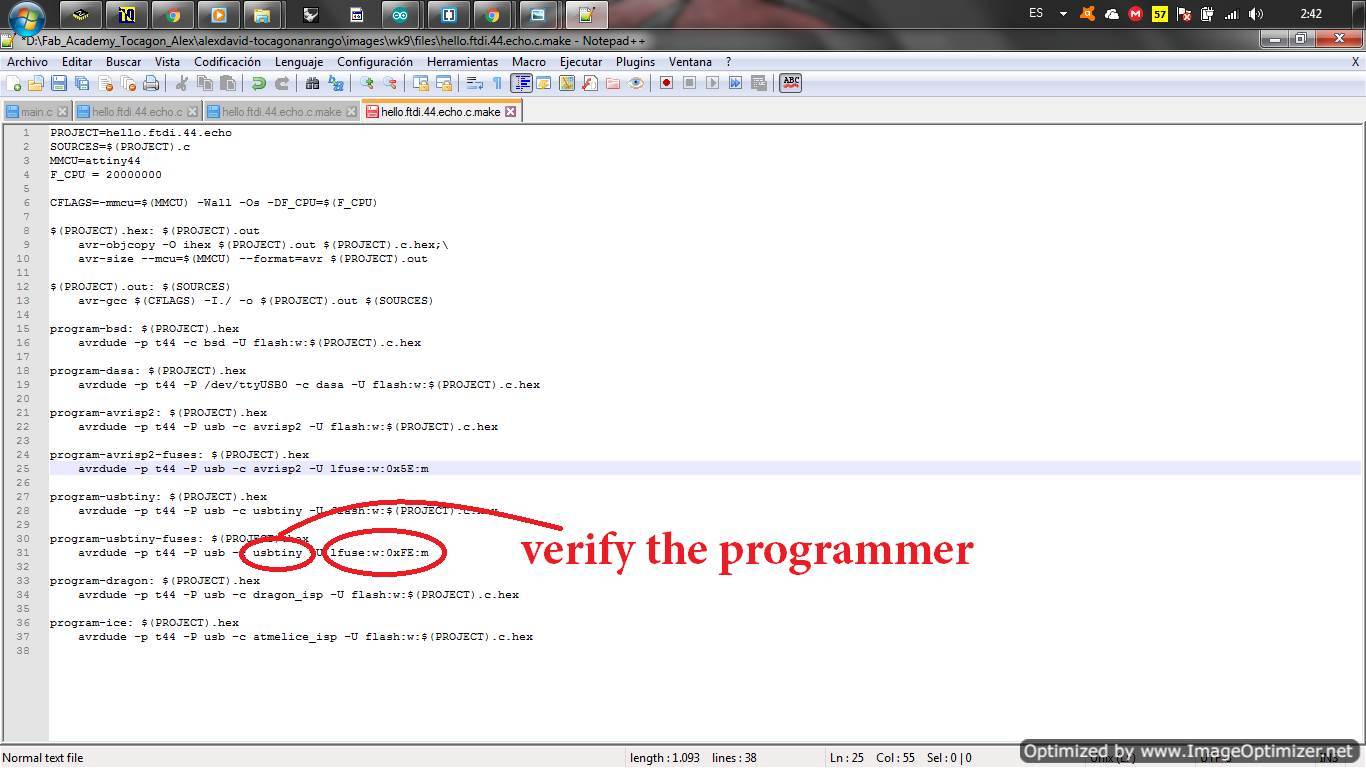Image resolution: width=1366 pixels, height=768 pixels.
Task: Click the ABC spell check icon
Action: coord(790,83)
